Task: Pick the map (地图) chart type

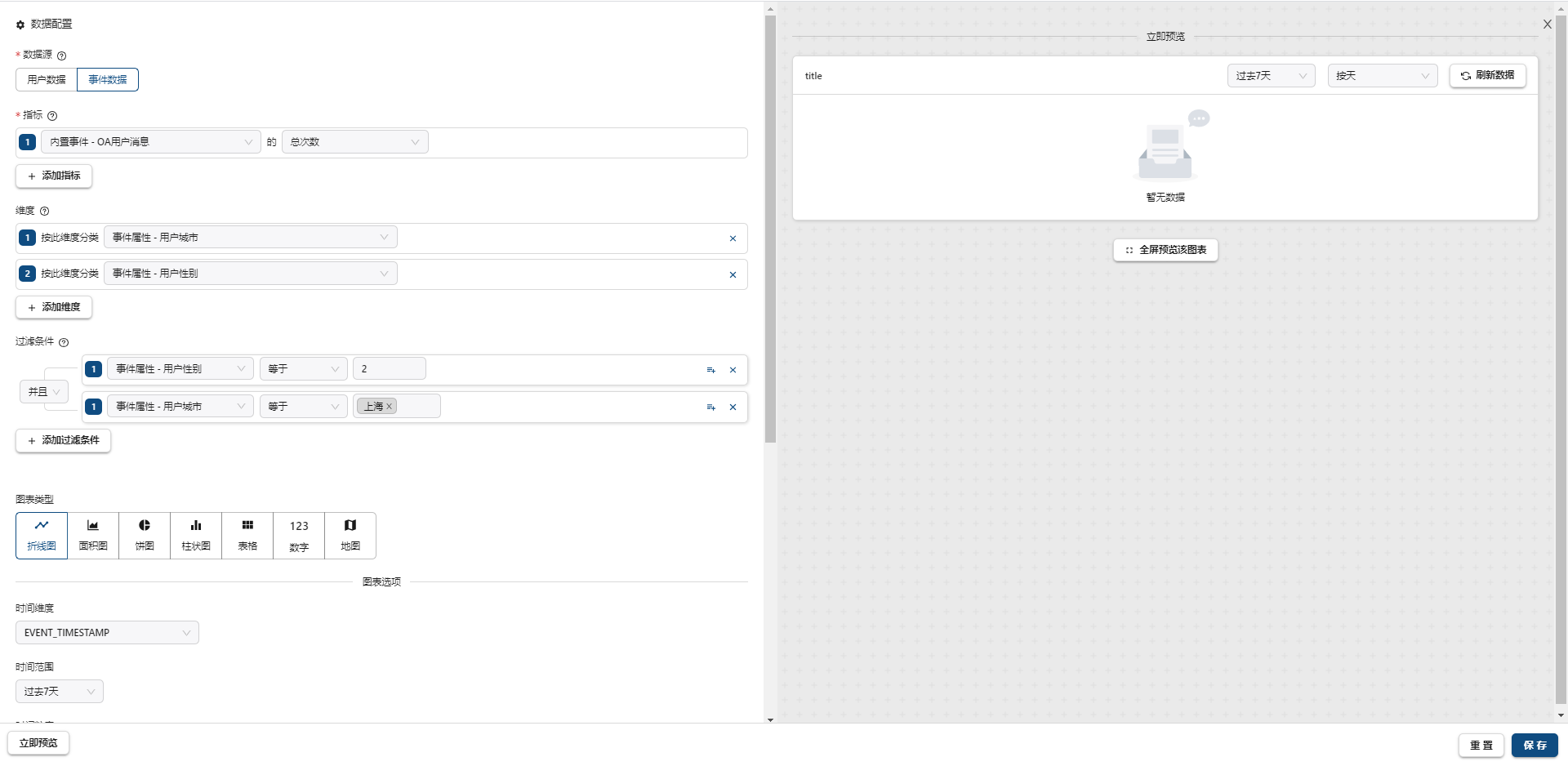Action: 350,535
